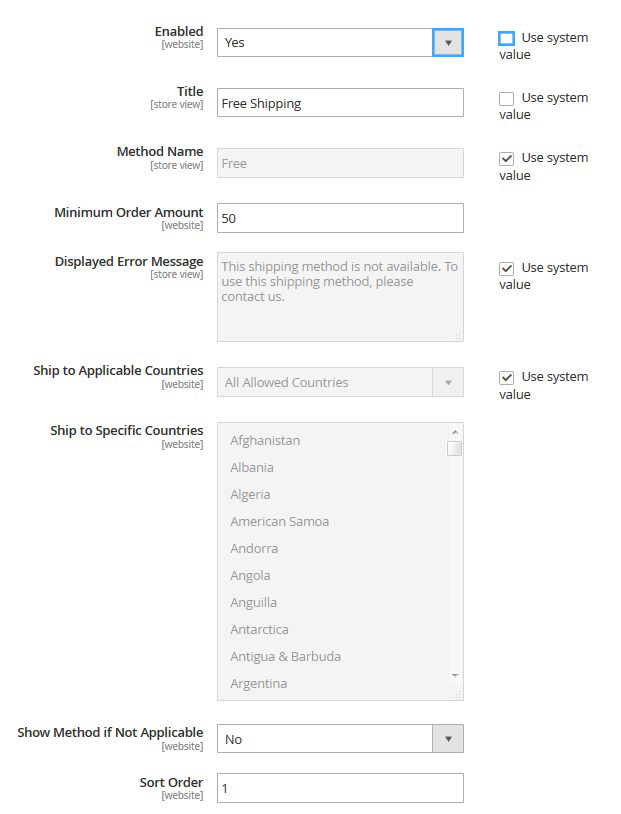Click the country list scroll-up arrow
This screenshot has width=621, height=814.
[x=455, y=432]
